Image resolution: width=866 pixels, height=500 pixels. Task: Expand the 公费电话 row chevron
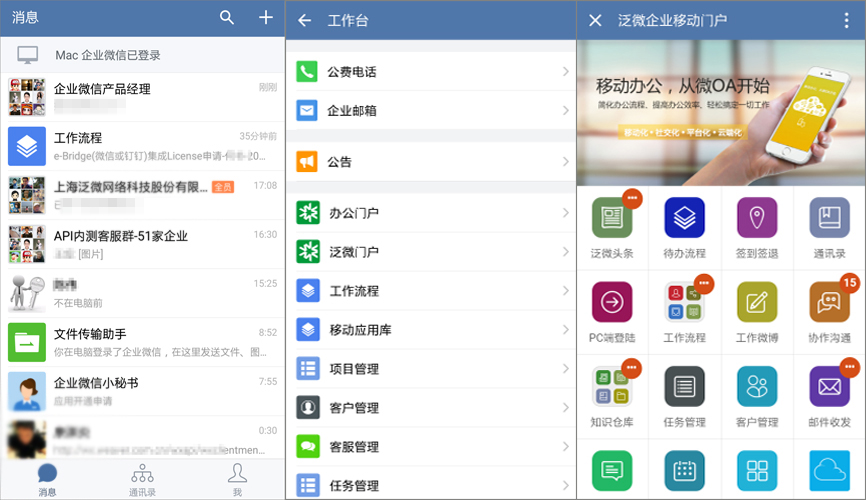click(566, 71)
